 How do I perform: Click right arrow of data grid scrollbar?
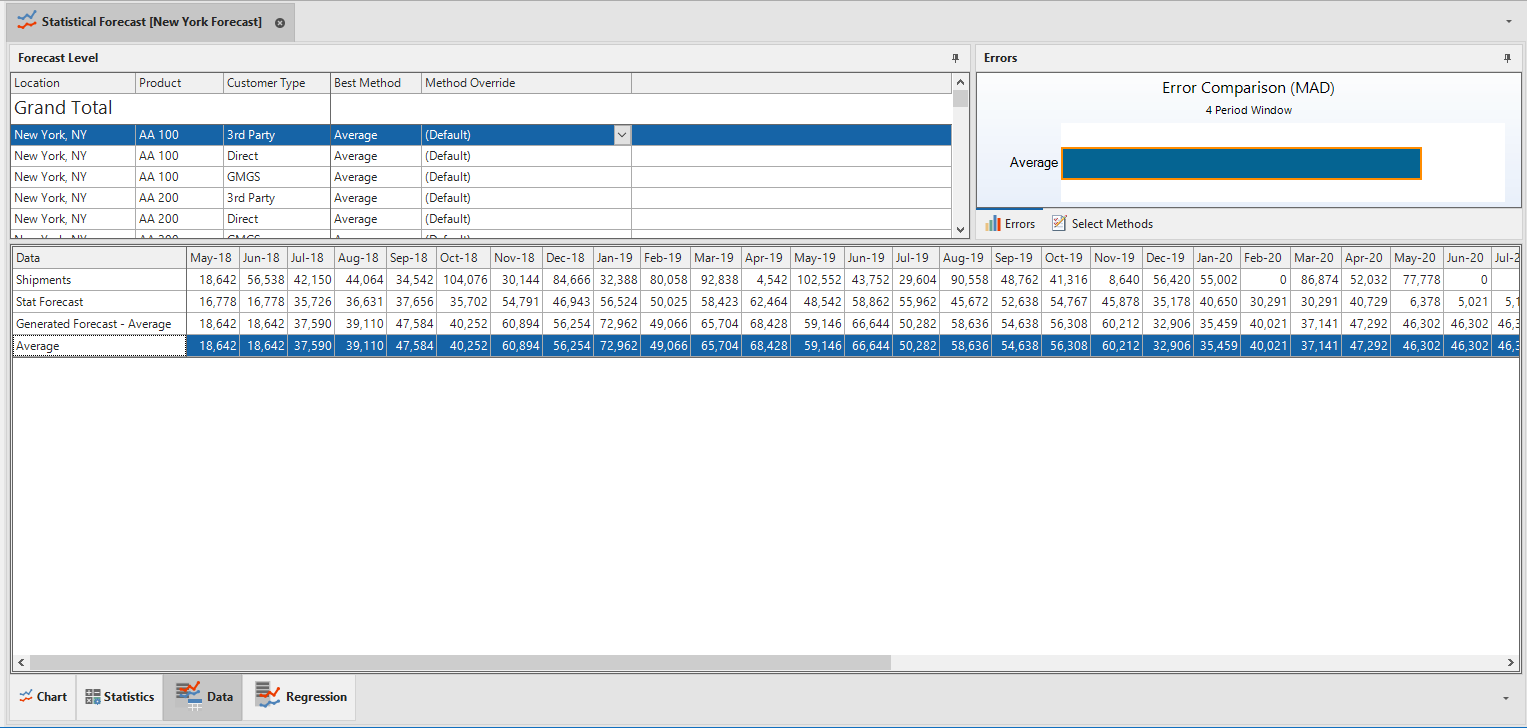[x=1511, y=662]
